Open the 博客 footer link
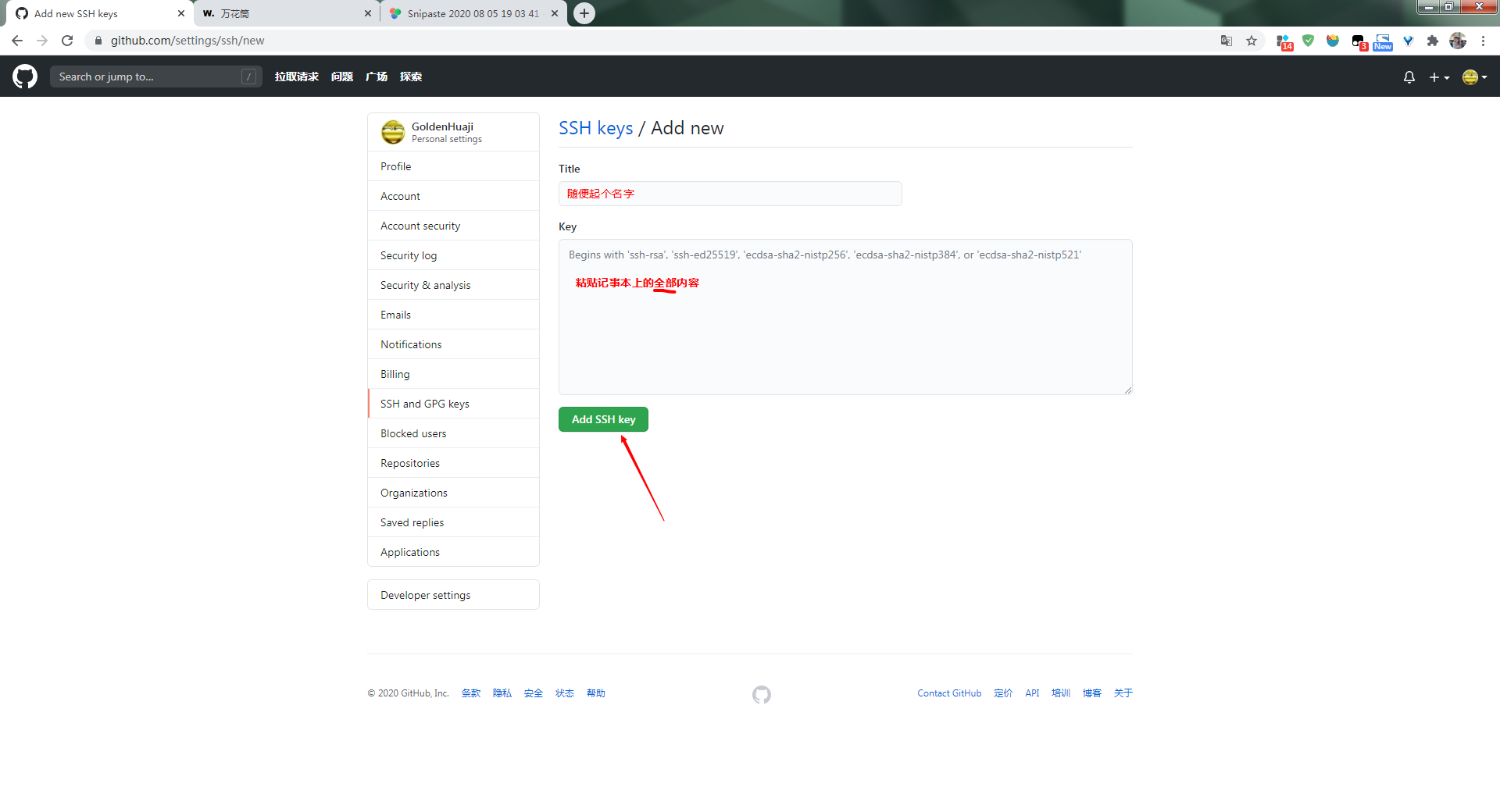 1092,693
